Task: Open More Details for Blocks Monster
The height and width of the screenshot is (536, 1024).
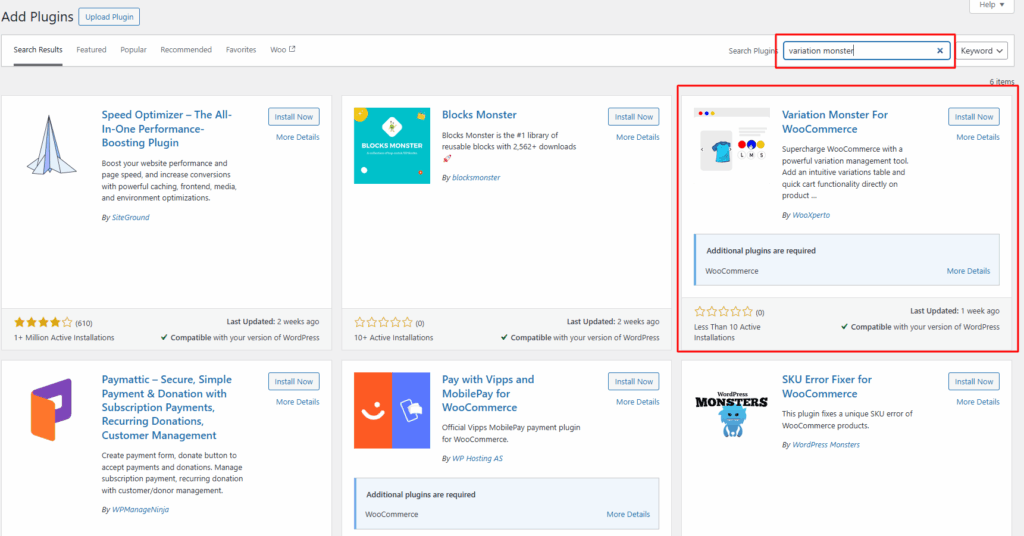Action: 637,137
